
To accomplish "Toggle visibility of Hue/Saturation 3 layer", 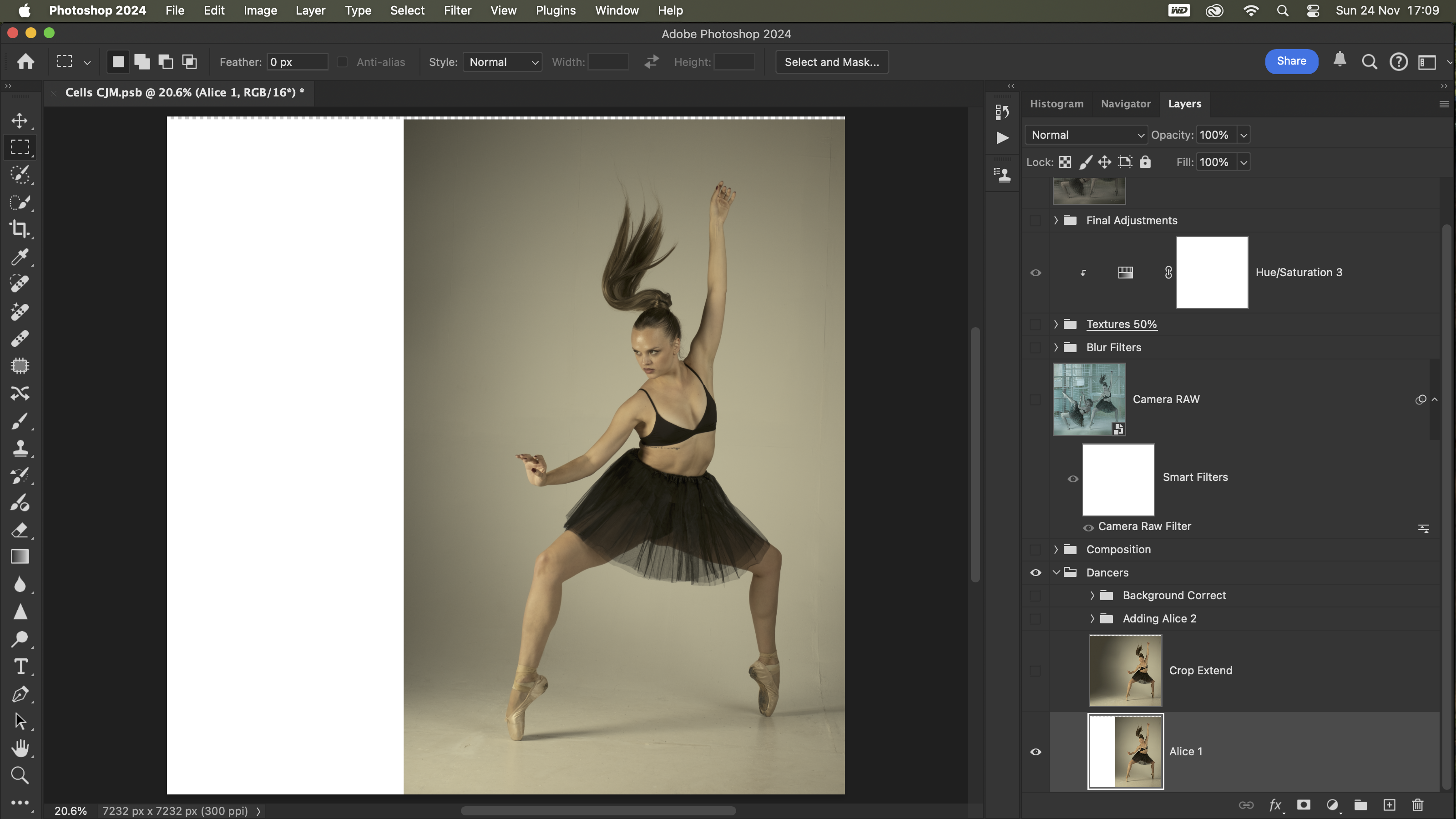I will click(1036, 273).
